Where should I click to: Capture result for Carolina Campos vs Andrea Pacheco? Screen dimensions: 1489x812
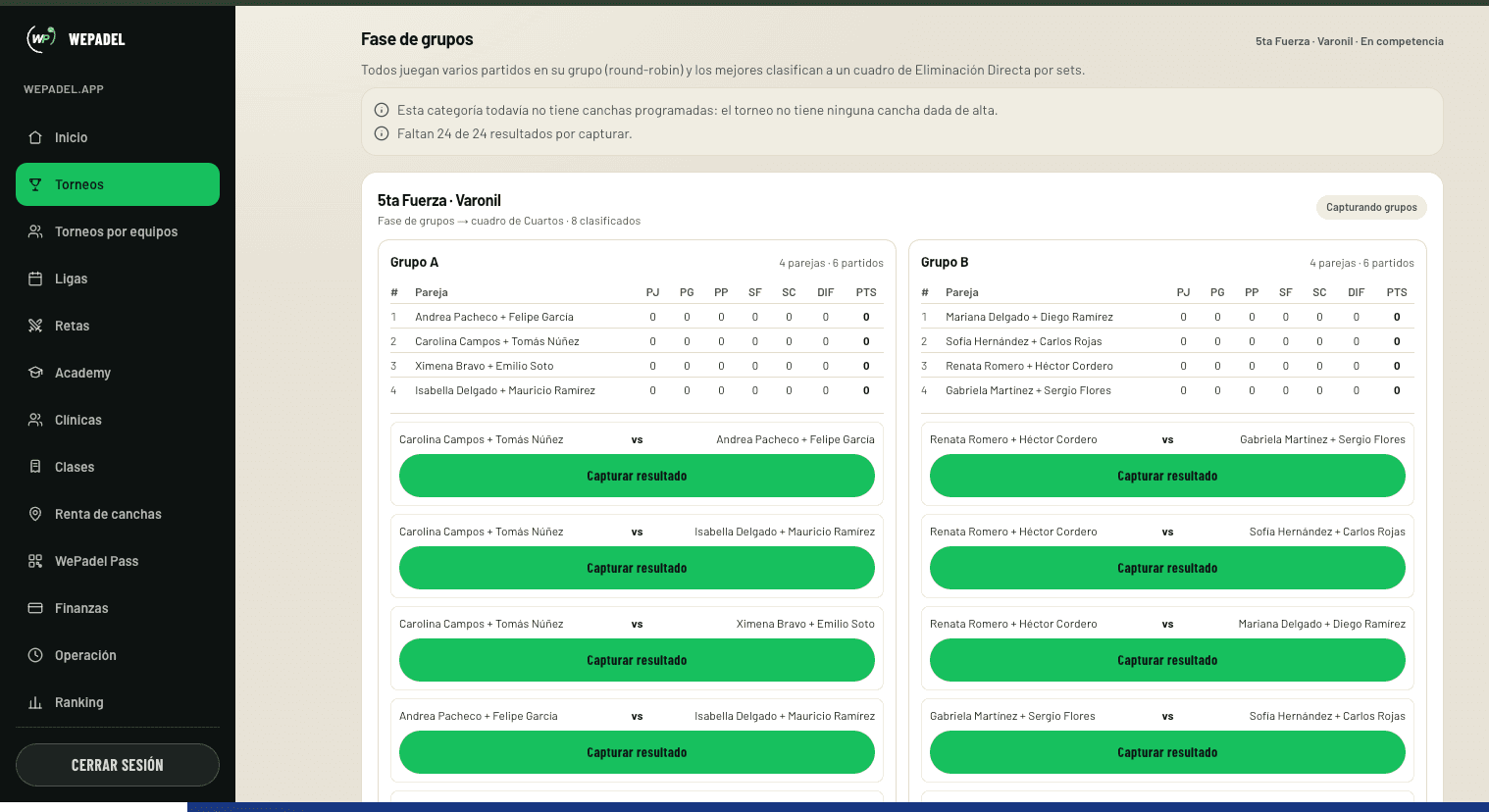click(x=637, y=476)
